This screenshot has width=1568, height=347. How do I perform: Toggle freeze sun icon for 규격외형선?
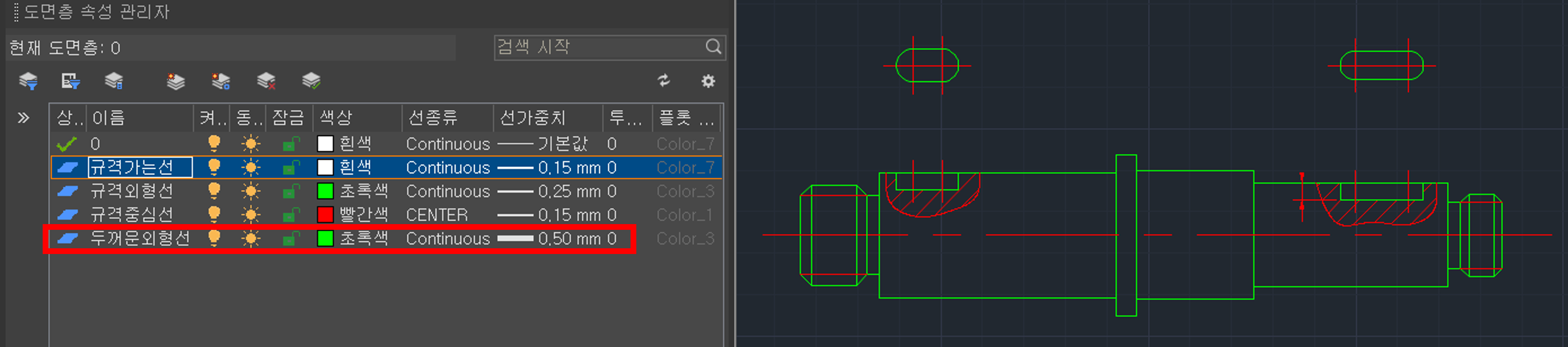(250, 191)
